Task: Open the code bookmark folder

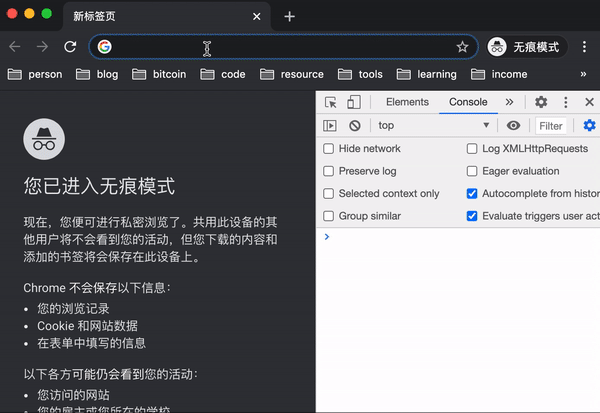Action: 223,74
